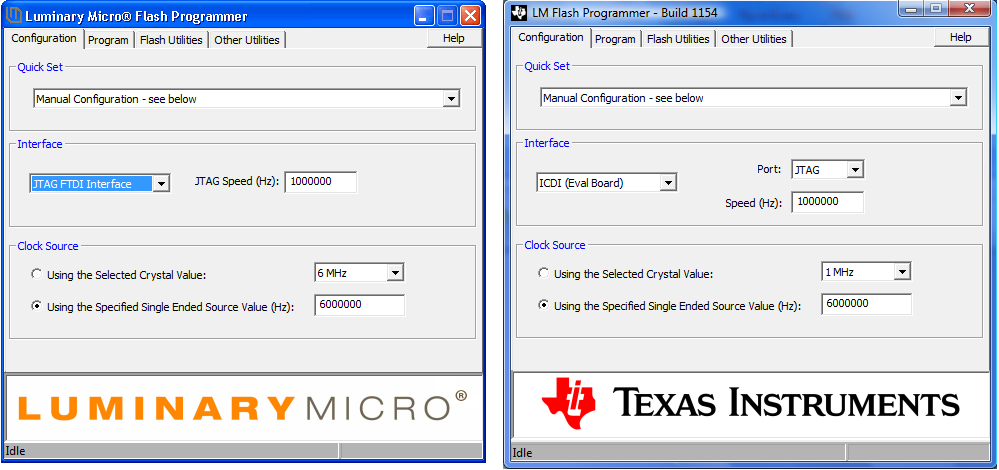
Task: Open Other Utilities tab in Luminary Micro window
Action: [x=247, y=40]
